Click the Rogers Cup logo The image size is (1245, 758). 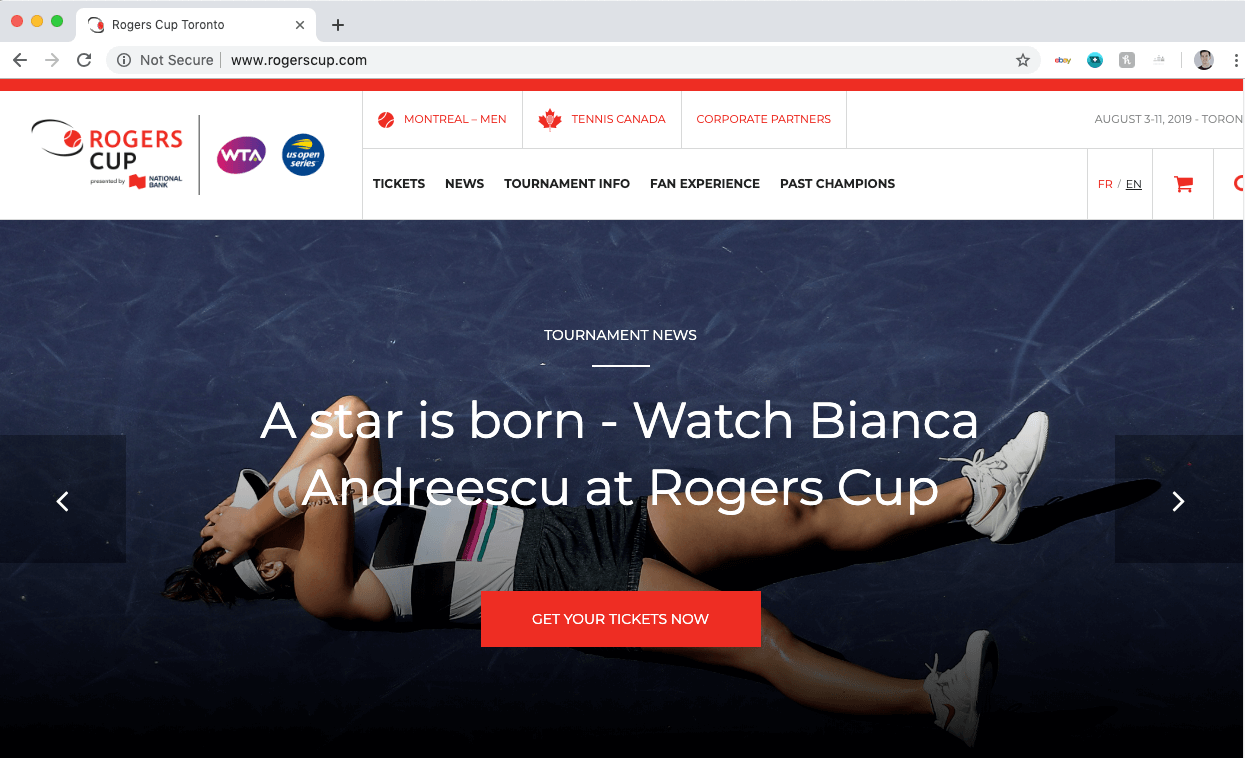[x=107, y=154]
